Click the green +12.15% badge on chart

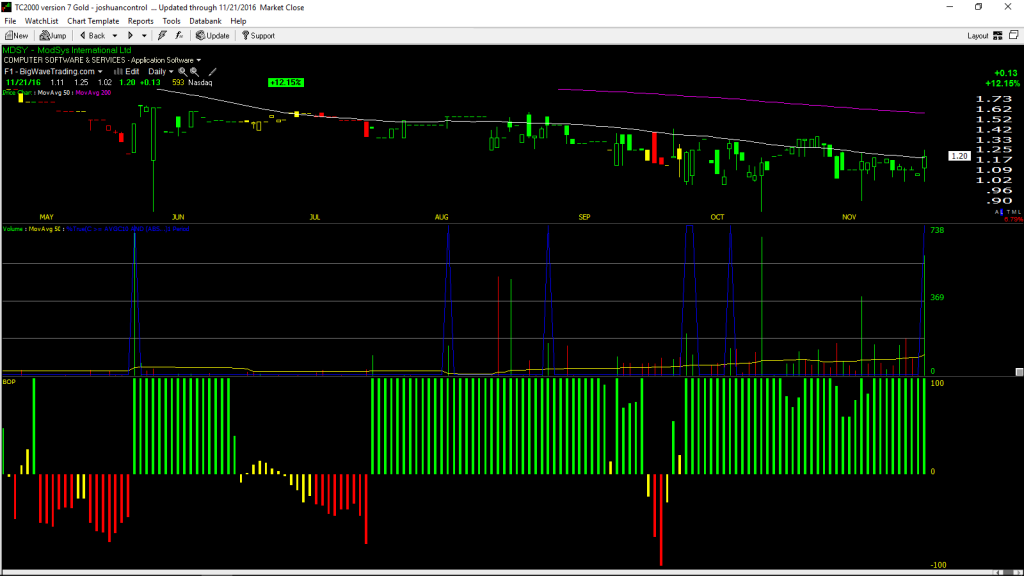[x=286, y=82]
